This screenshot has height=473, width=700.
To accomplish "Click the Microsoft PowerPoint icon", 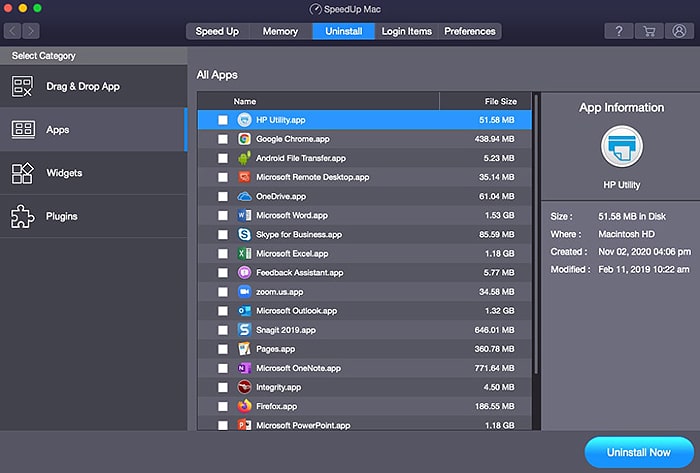I will coord(244,425).
